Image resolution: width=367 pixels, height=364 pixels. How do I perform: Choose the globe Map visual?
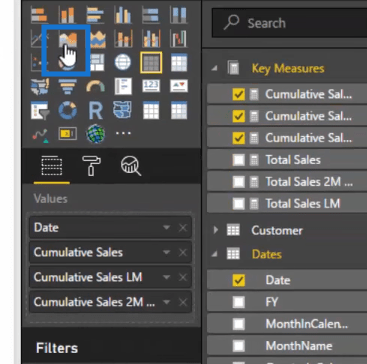coord(123,62)
